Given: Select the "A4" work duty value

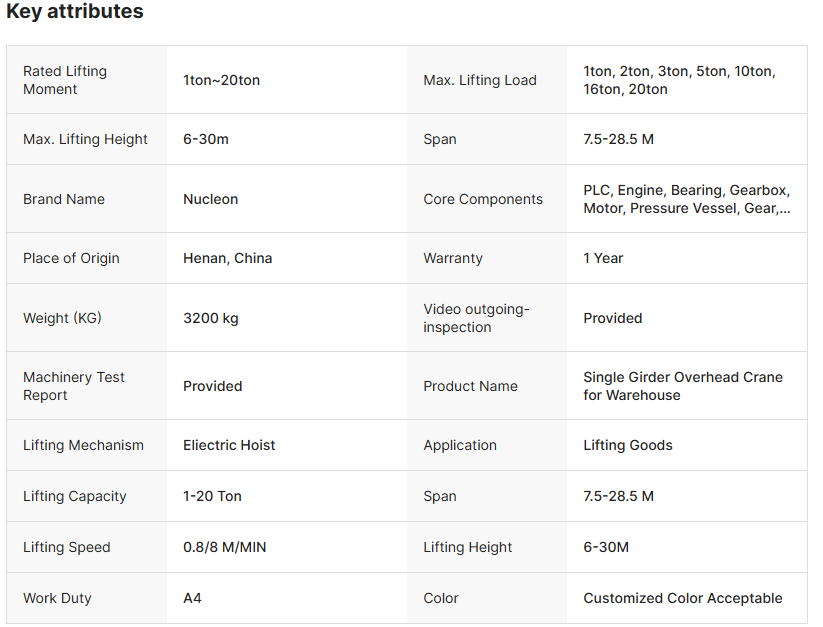Looking at the screenshot, I should tap(192, 598).
